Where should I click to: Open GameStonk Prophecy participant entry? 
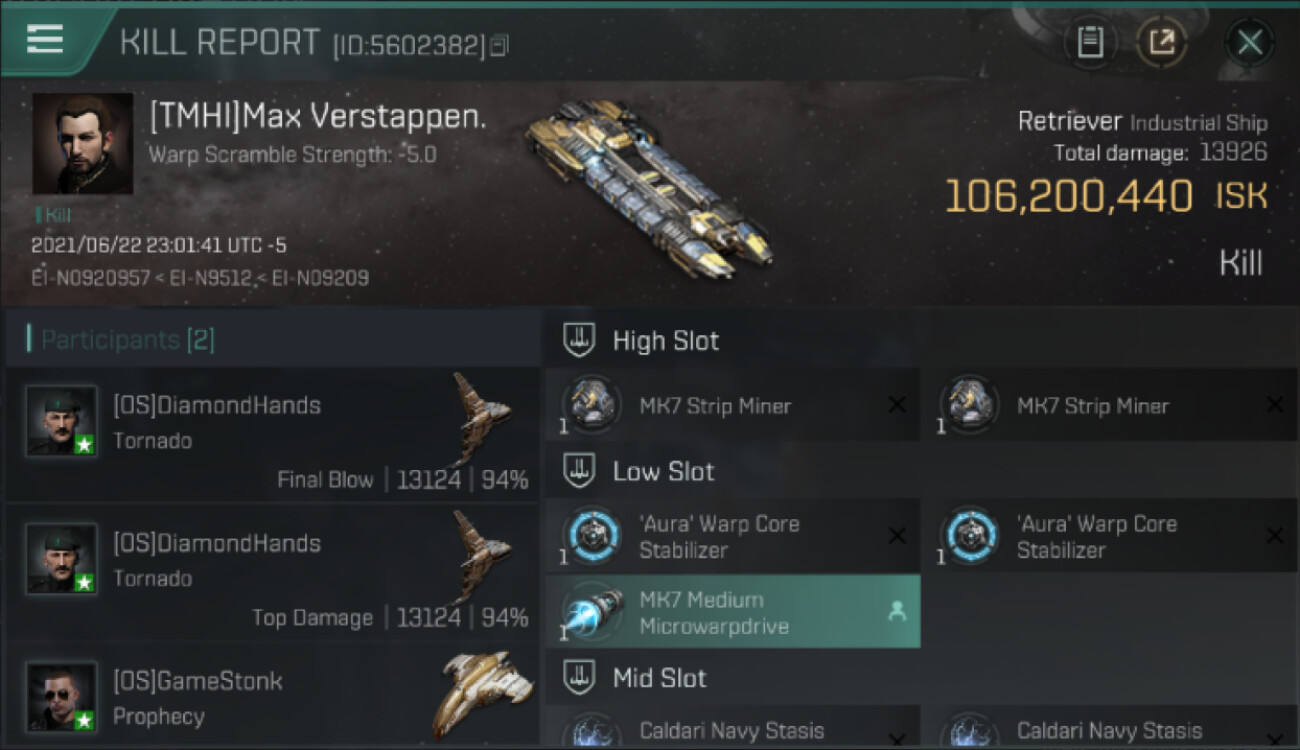[272, 697]
